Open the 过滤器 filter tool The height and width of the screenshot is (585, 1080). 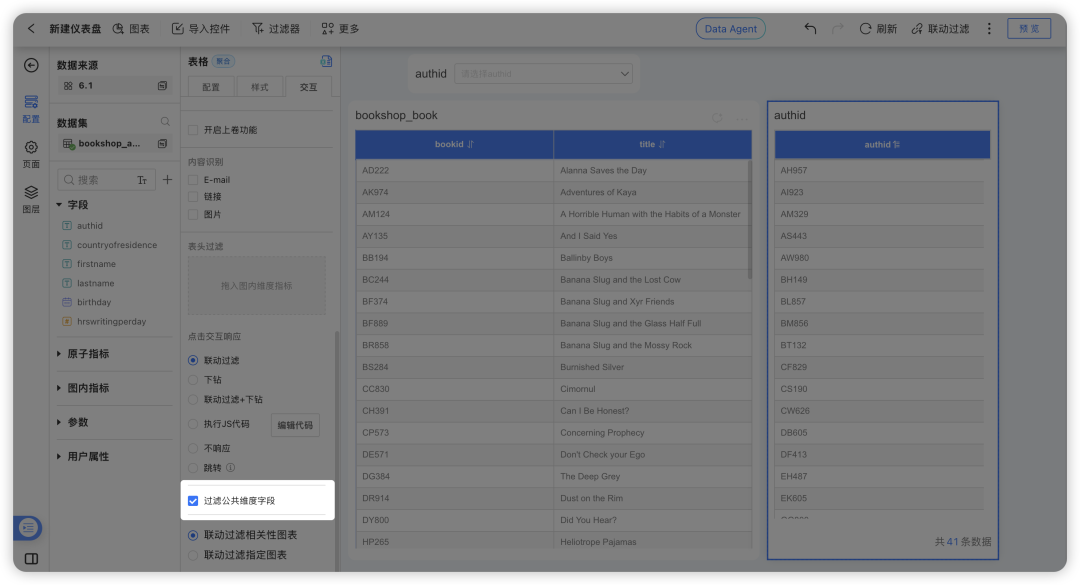click(276, 28)
